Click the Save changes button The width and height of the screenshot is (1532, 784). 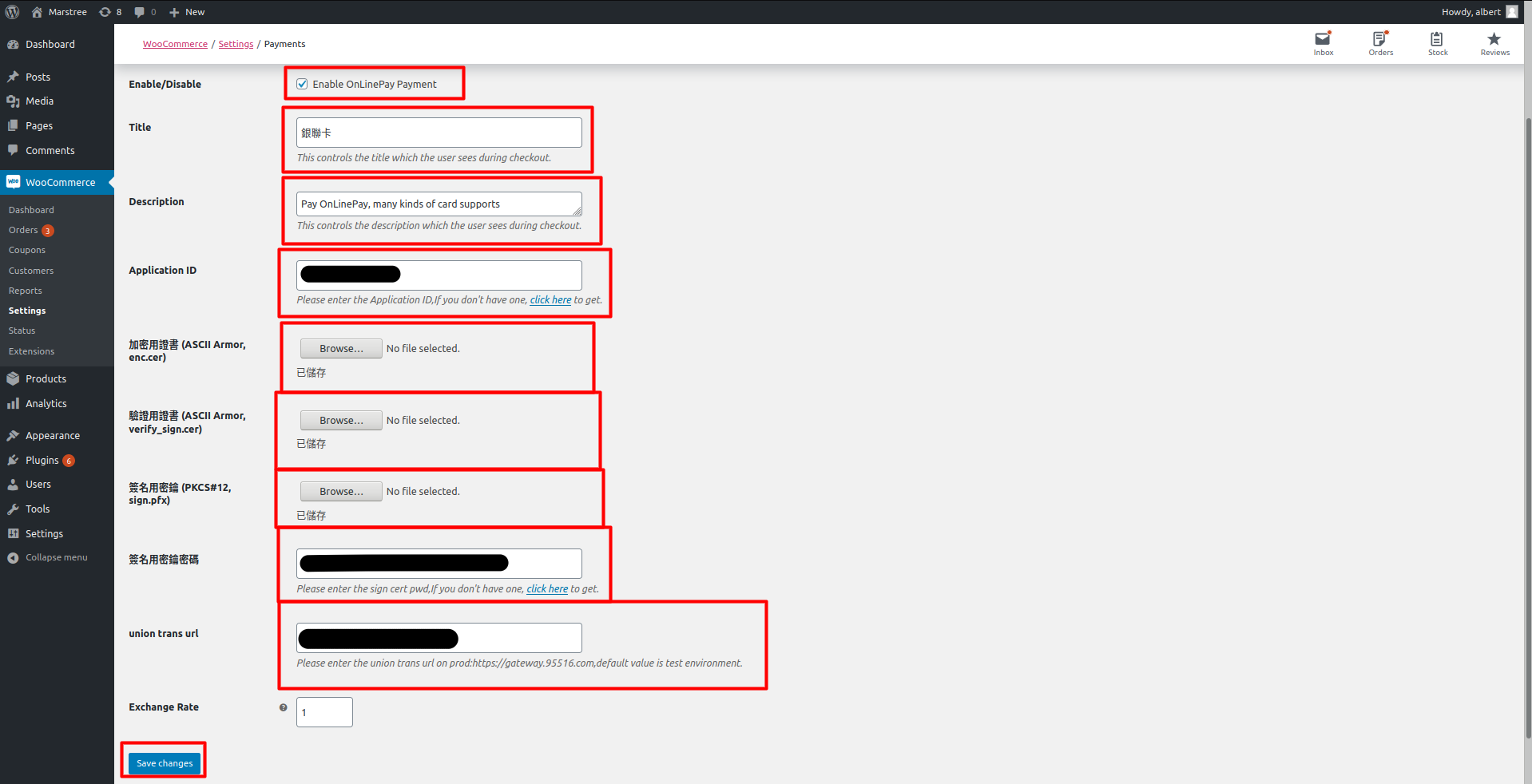[x=165, y=763]
